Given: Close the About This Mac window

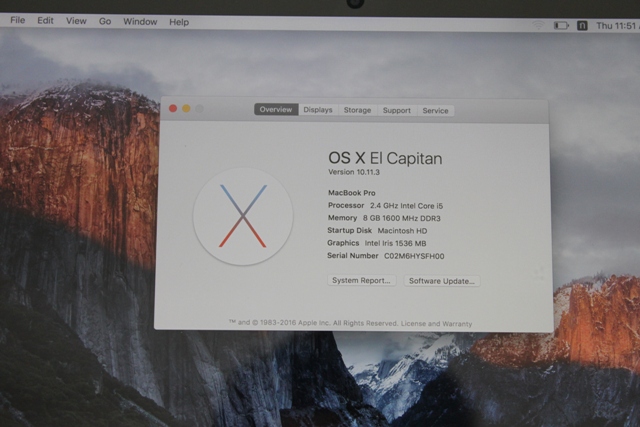Looking at the screenshot, I should (x=173, y=108).
